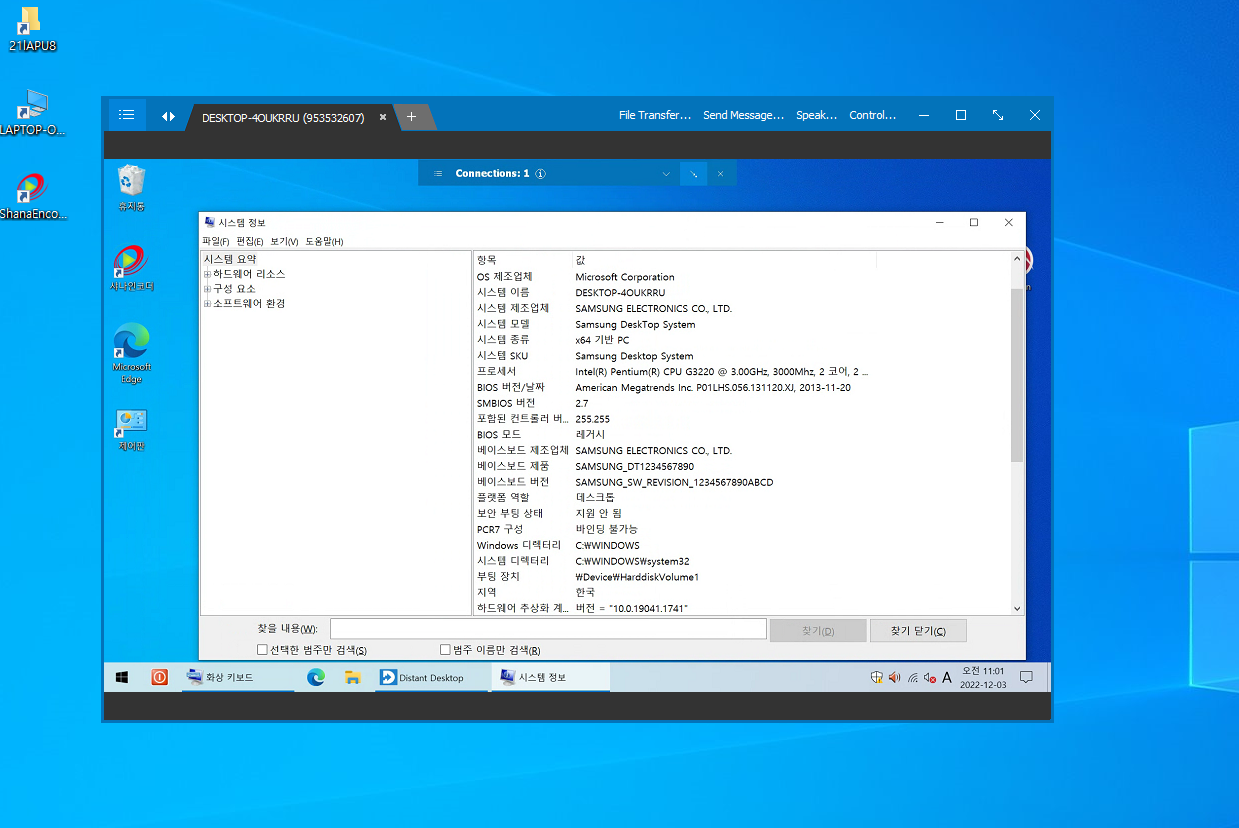Screen dimensions: 1239x828
Task: Click the 찾기(D) button
Action: 818,631
